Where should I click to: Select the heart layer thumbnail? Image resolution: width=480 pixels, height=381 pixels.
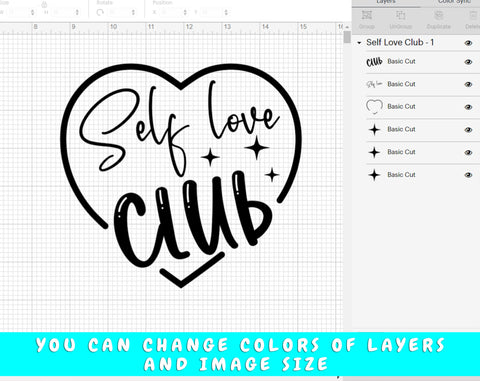pos(374,107)
